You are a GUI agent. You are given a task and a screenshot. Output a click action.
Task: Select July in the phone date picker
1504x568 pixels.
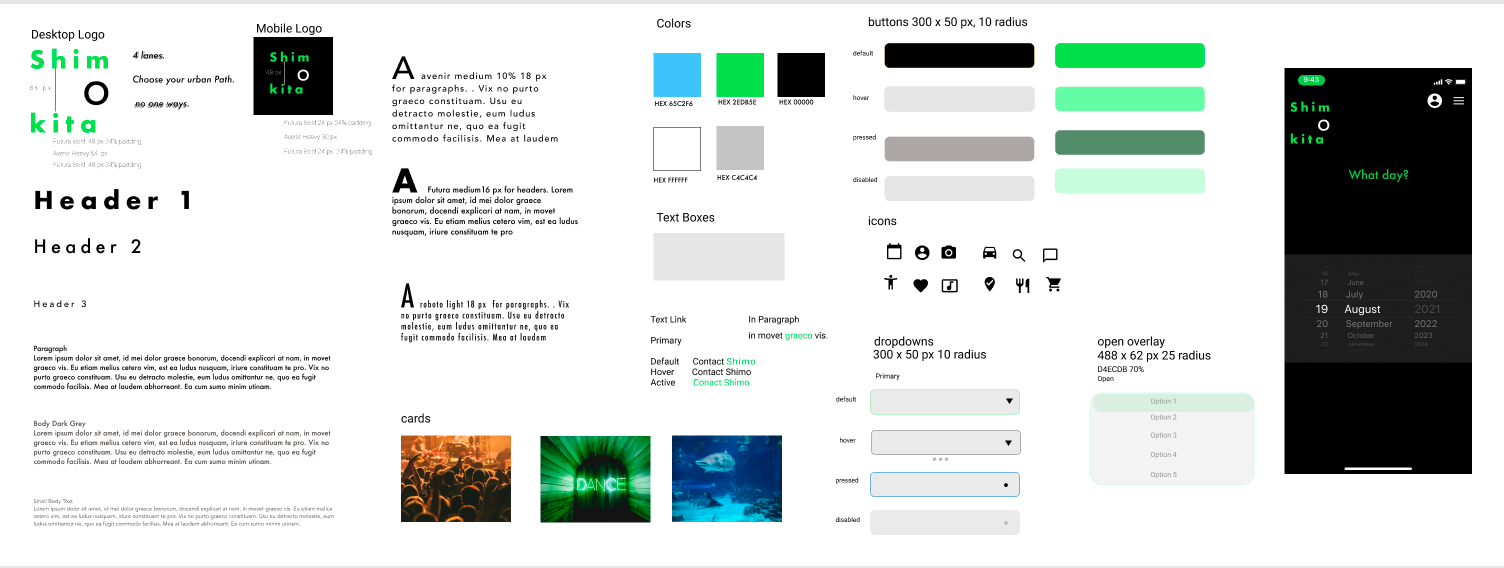coord(1355,295)
